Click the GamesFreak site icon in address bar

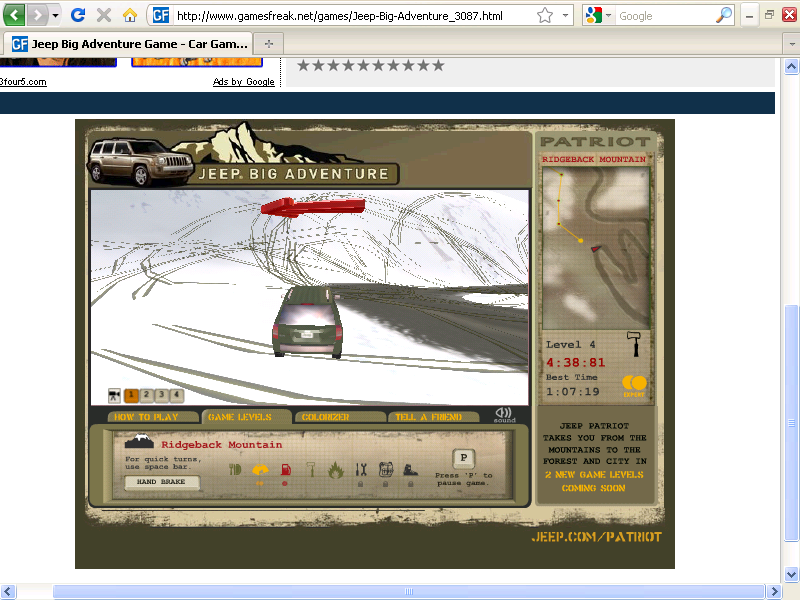click(x=161, y=15)
